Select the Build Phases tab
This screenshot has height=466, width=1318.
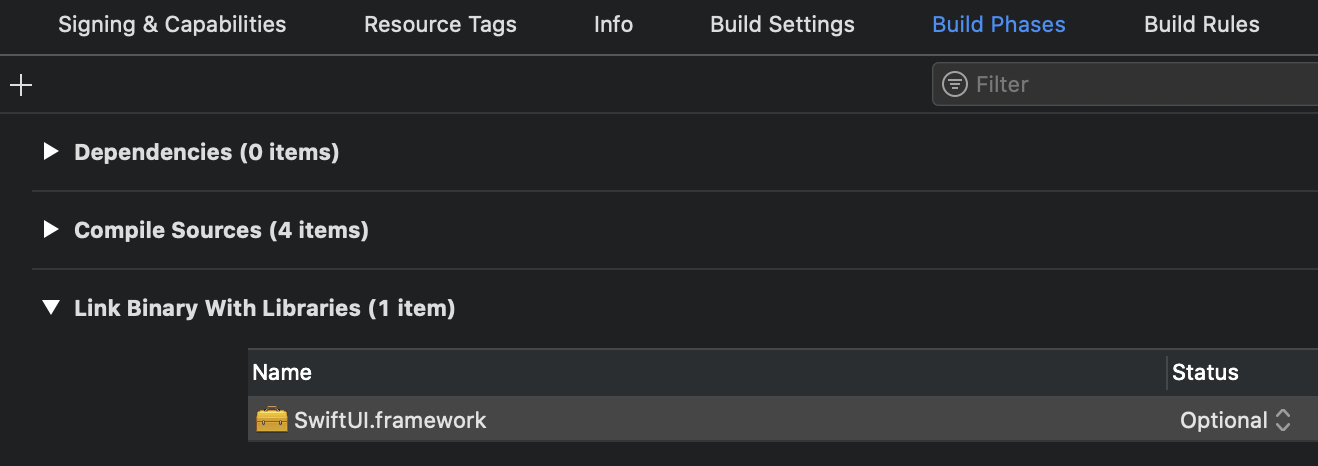[999, 25]
